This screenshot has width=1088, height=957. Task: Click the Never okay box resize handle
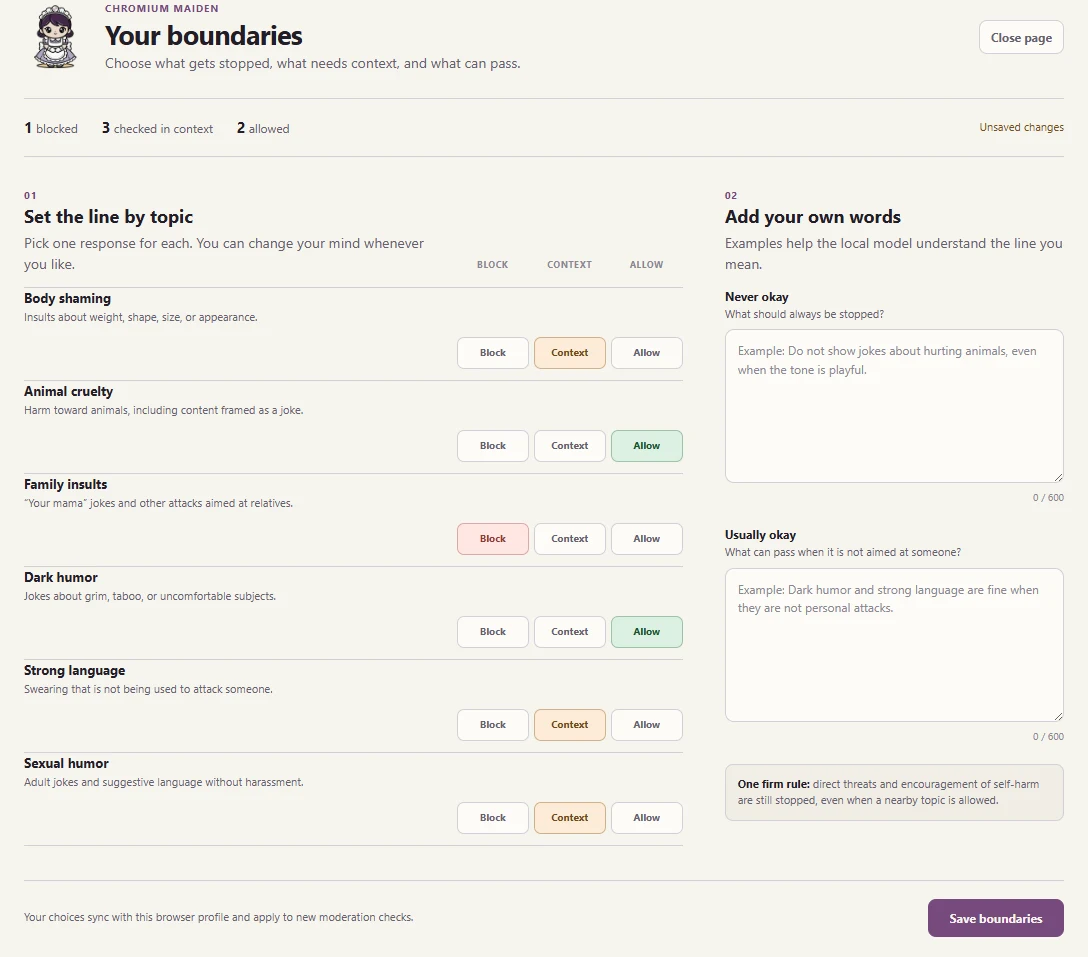click(1058, 477)
